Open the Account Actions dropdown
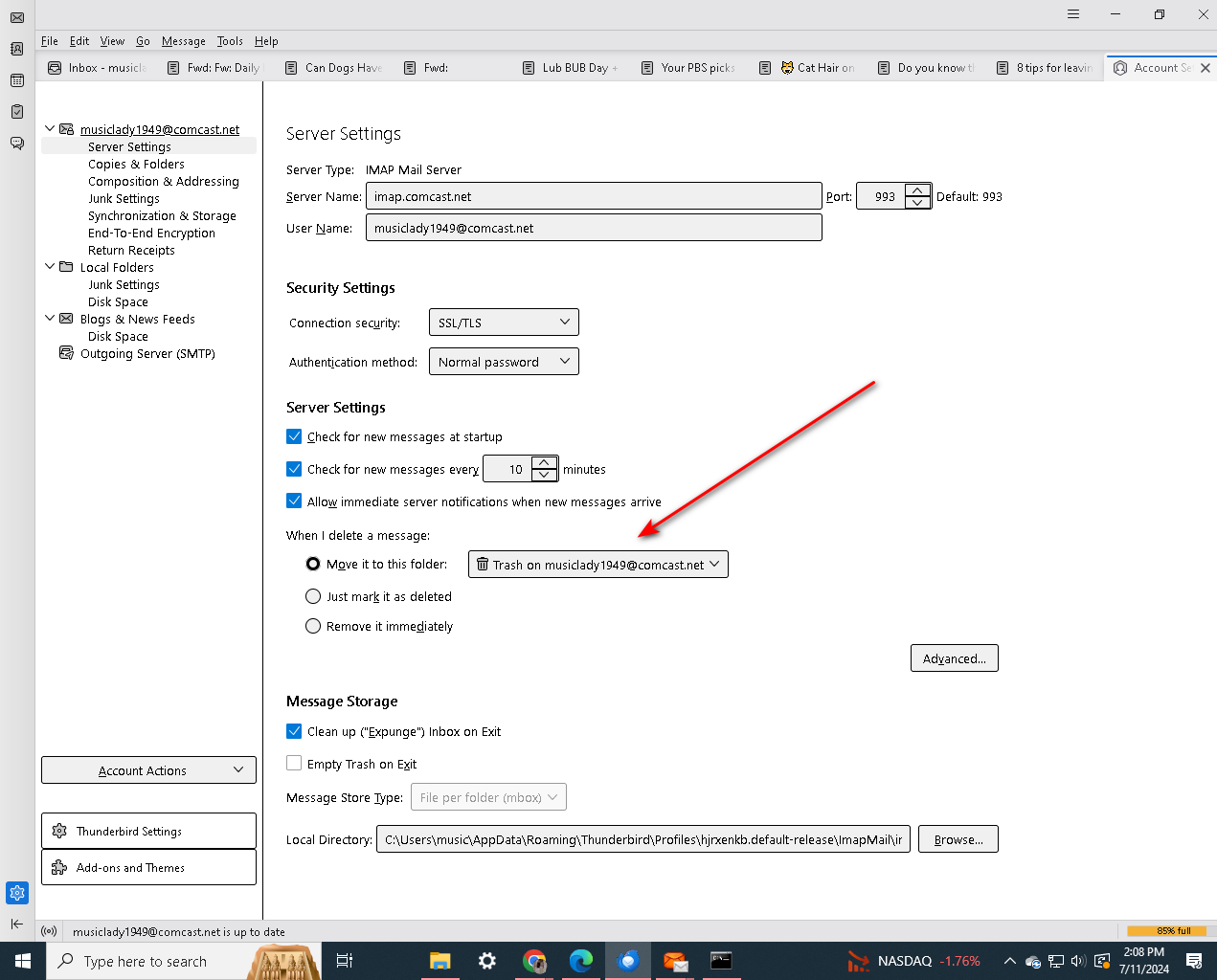 click(x=148, y=770)
